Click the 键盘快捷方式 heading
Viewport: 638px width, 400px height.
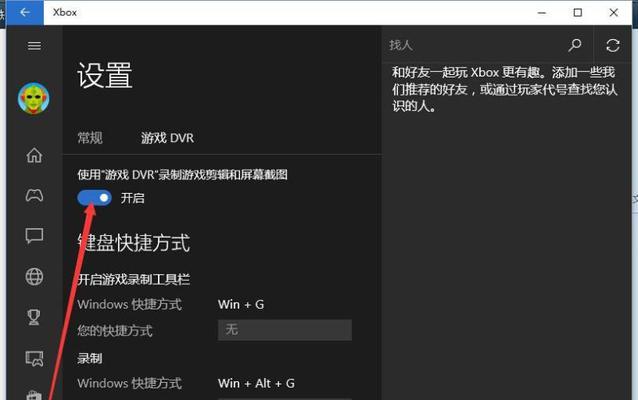pos(133,243)
